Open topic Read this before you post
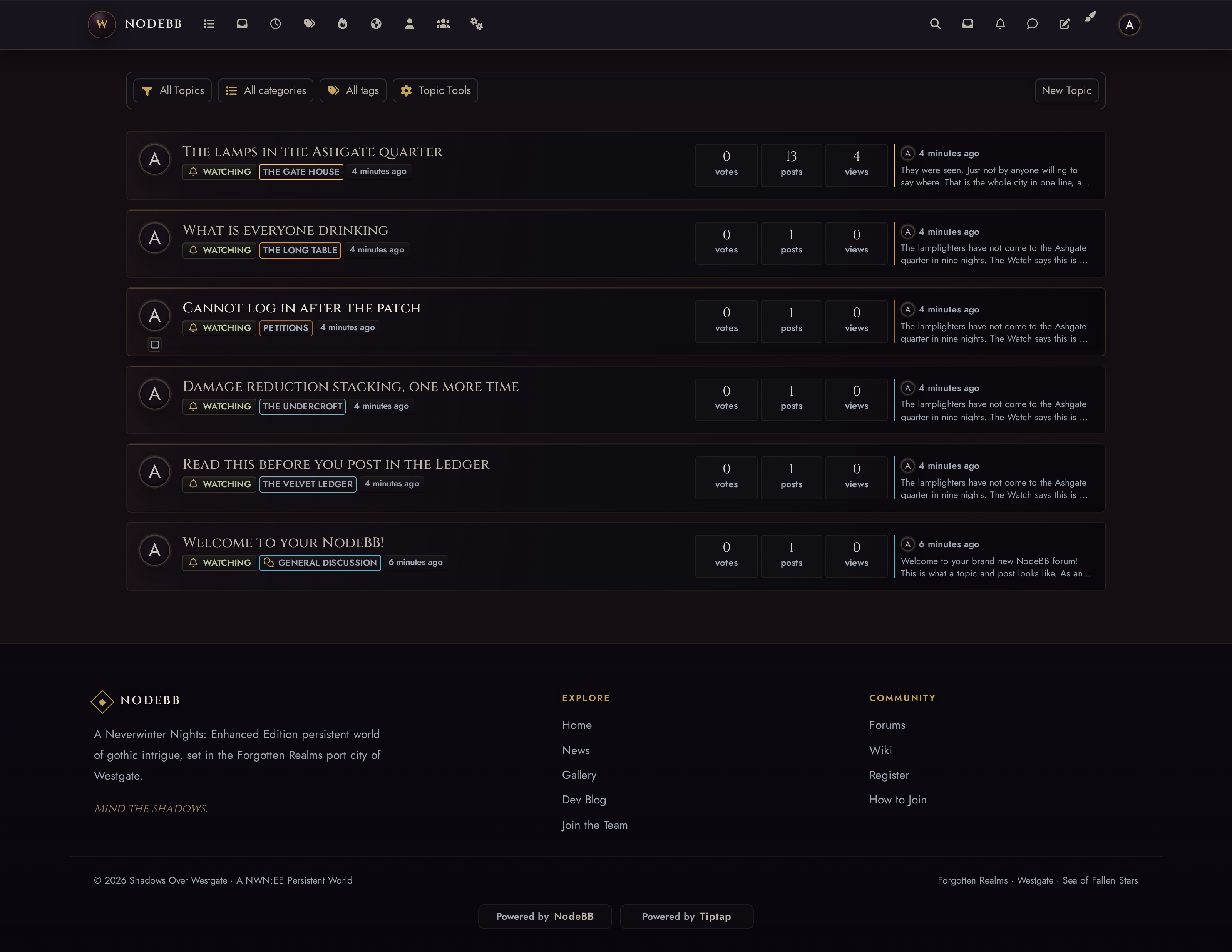 [x=336, y=464]
